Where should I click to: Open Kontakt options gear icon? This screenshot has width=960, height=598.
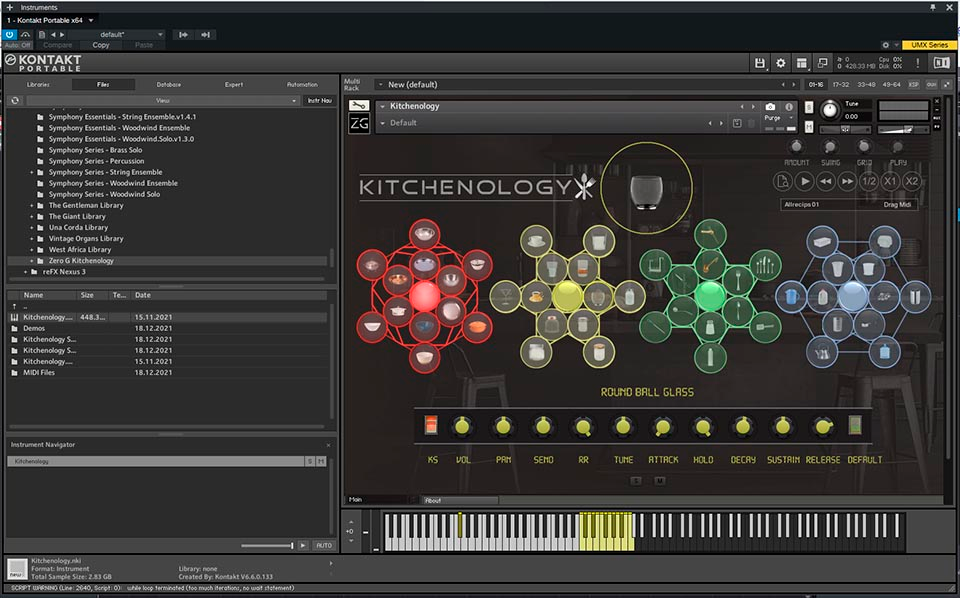point(781,63)
